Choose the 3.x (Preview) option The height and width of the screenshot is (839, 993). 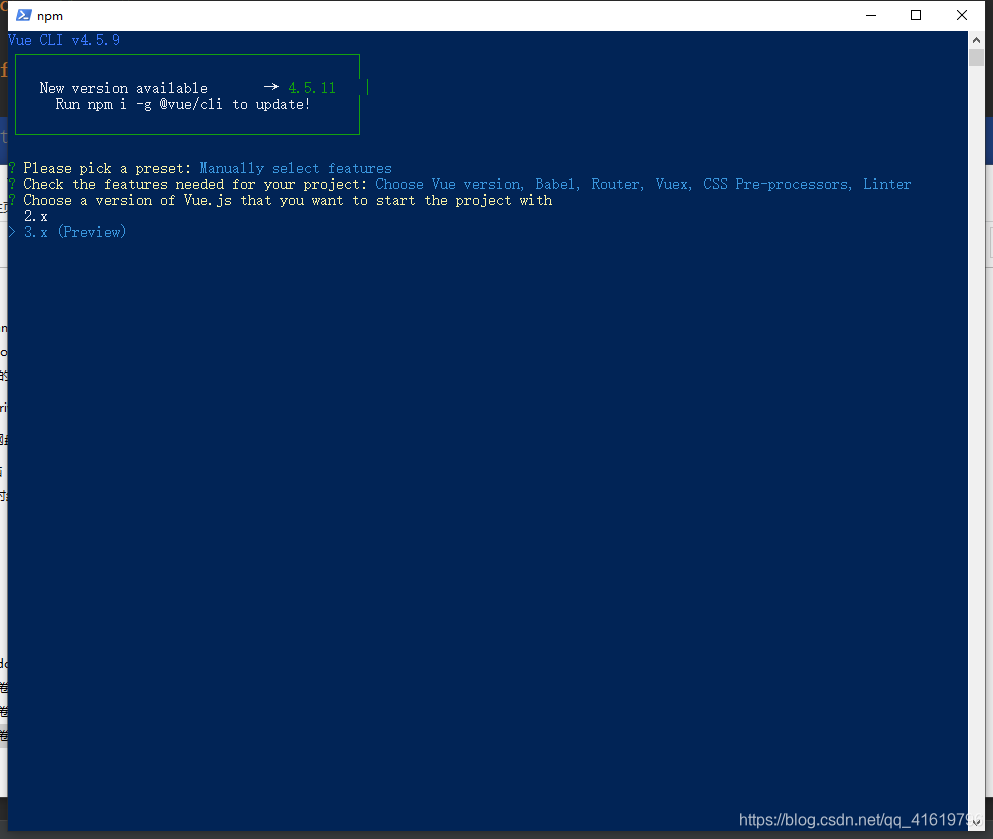[x=75, y=232]
